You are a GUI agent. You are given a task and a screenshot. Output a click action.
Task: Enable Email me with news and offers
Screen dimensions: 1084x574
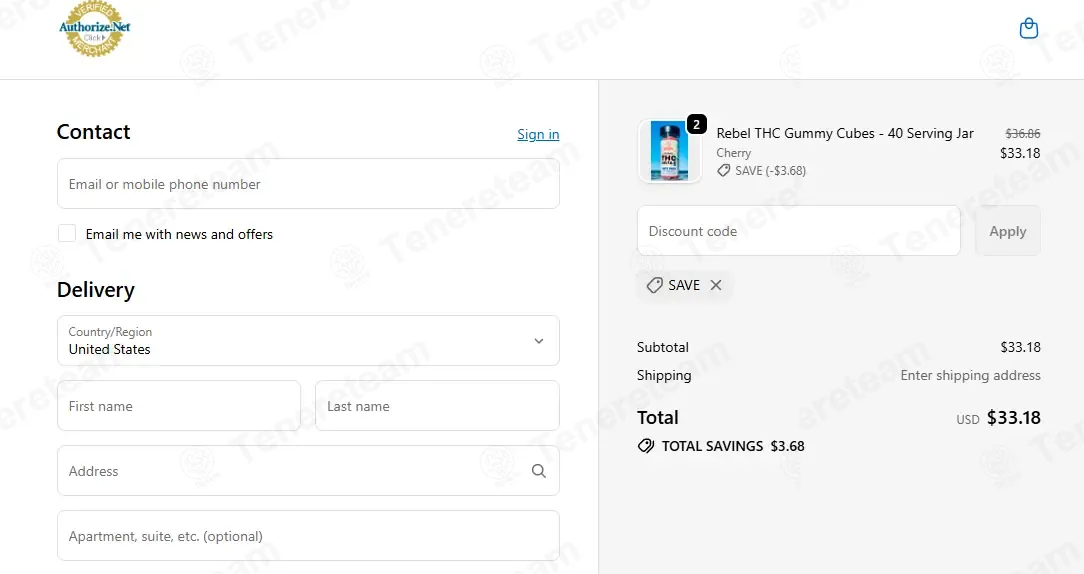click(67, 233)
